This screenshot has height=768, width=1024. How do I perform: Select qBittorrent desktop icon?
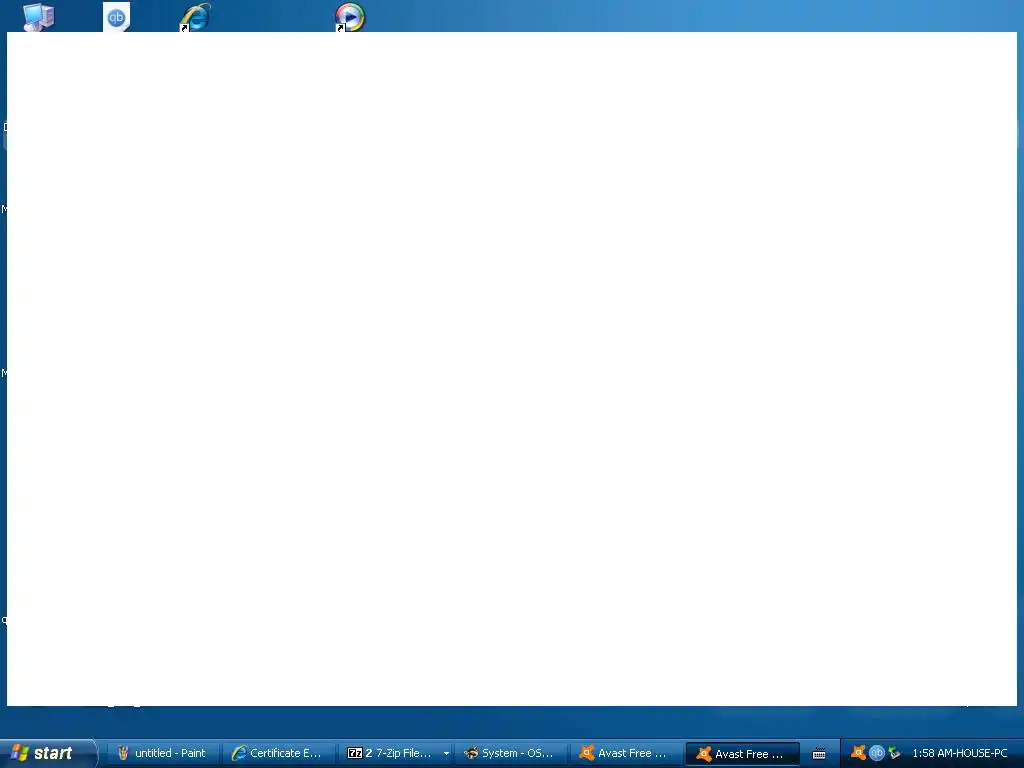point(116,16)
